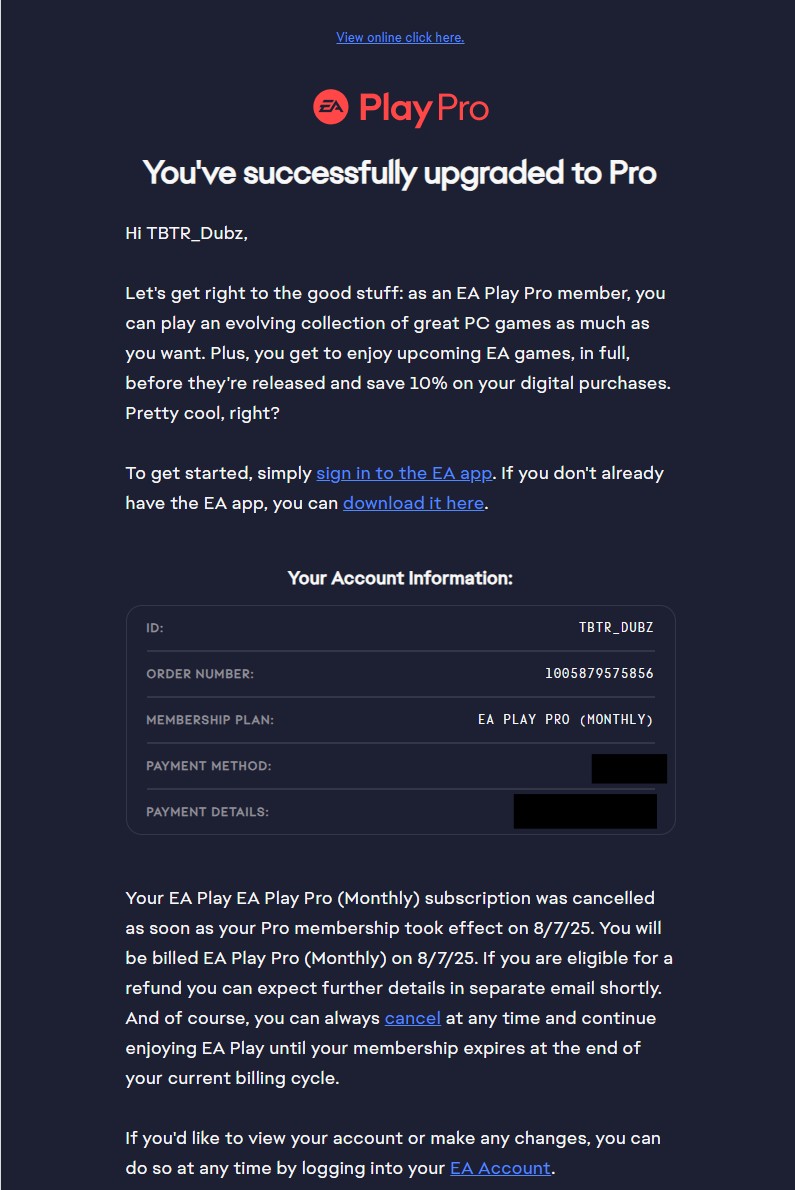
Task: Click the 'download it here' link
Action: 413,503
